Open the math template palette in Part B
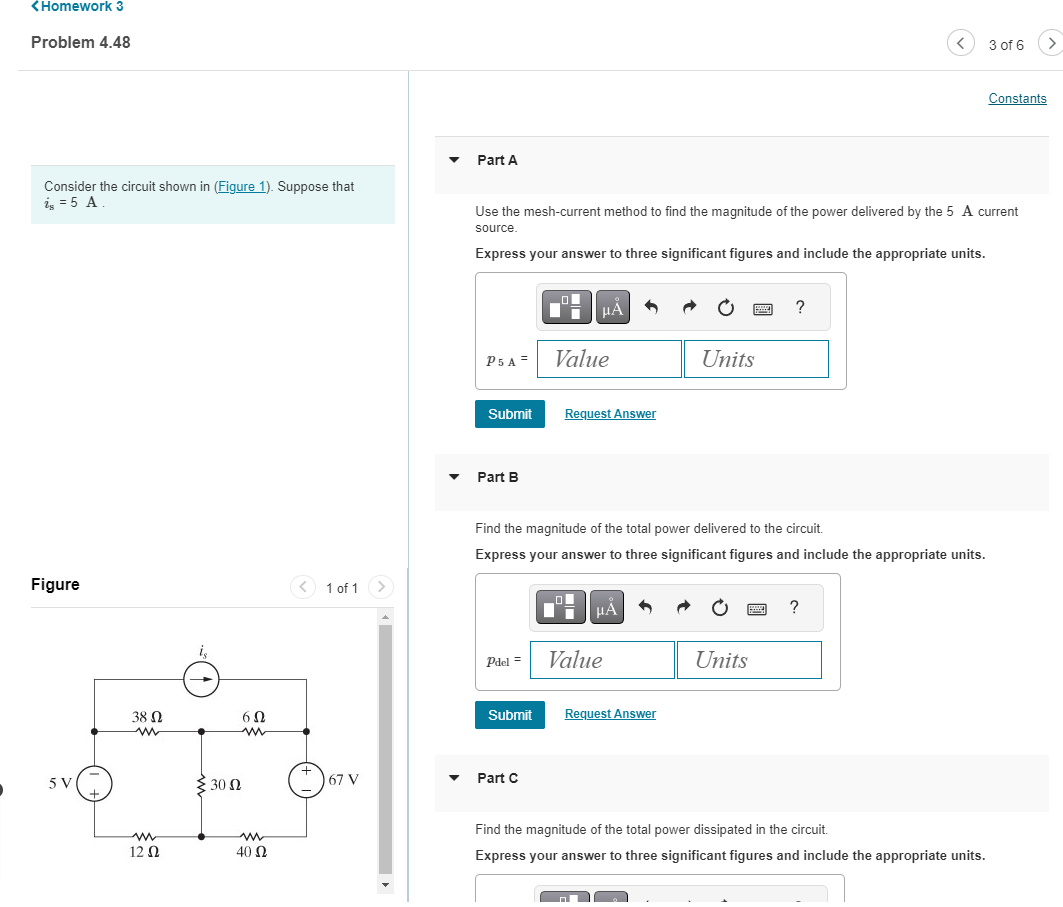1063x907 pixels. [560, 606]
